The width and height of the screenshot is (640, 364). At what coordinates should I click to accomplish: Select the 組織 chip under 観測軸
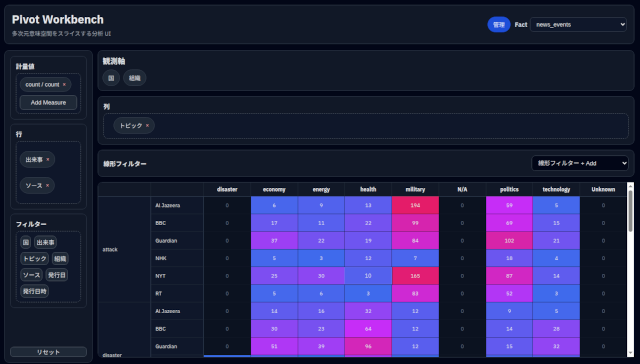click(x=135, y=78)
